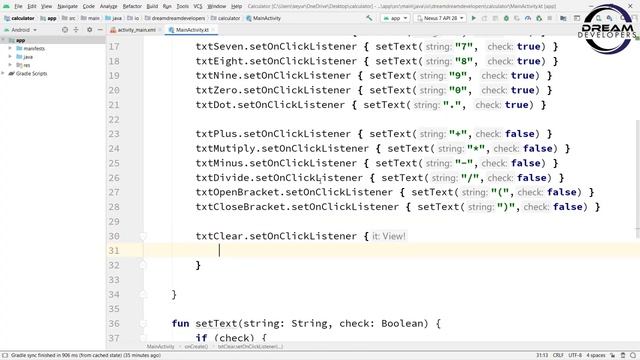Click the MainActivity breadcrumb below editor
The image size is (640, 360).
tap(160, 347)
